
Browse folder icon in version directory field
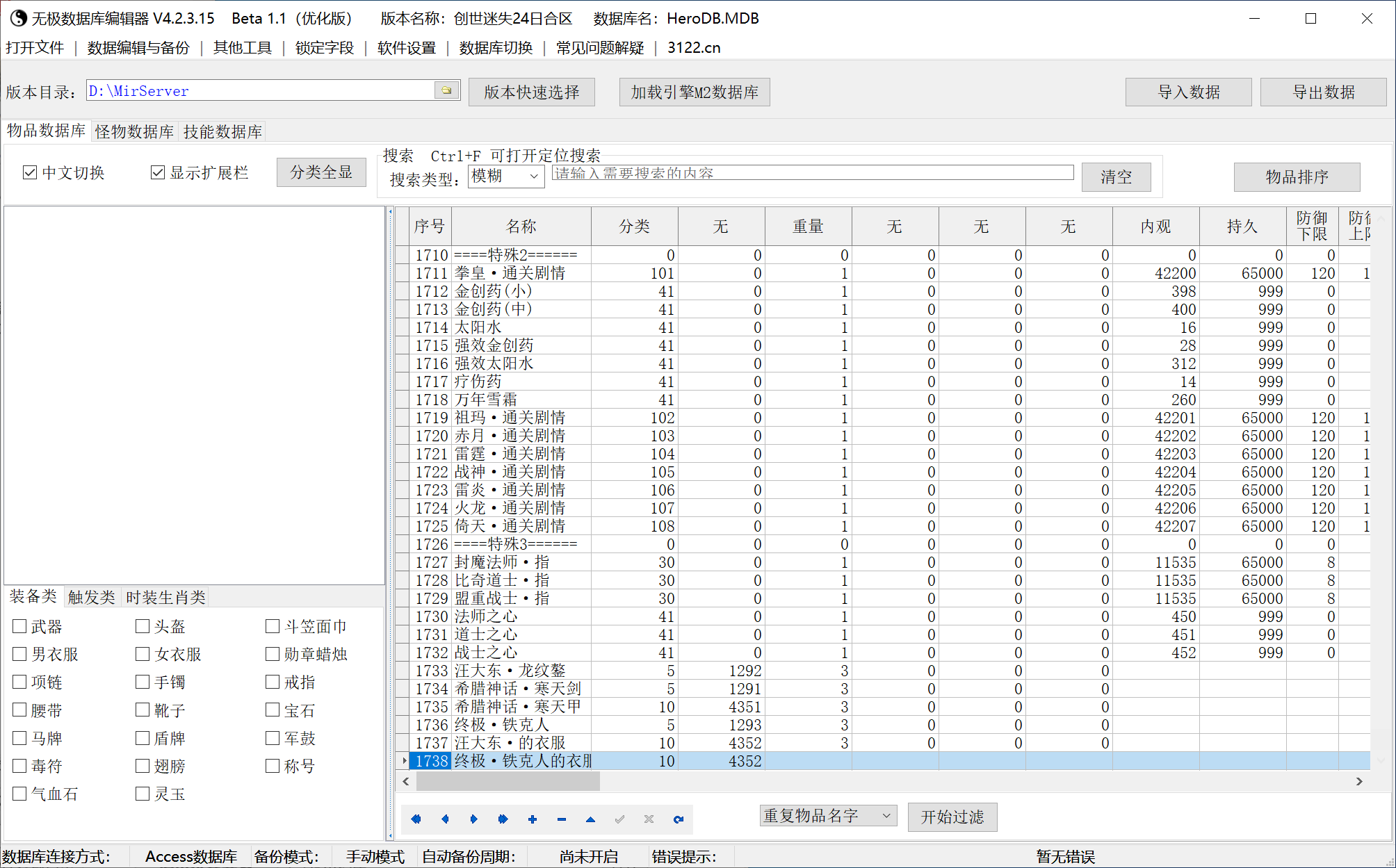(446, 90)
